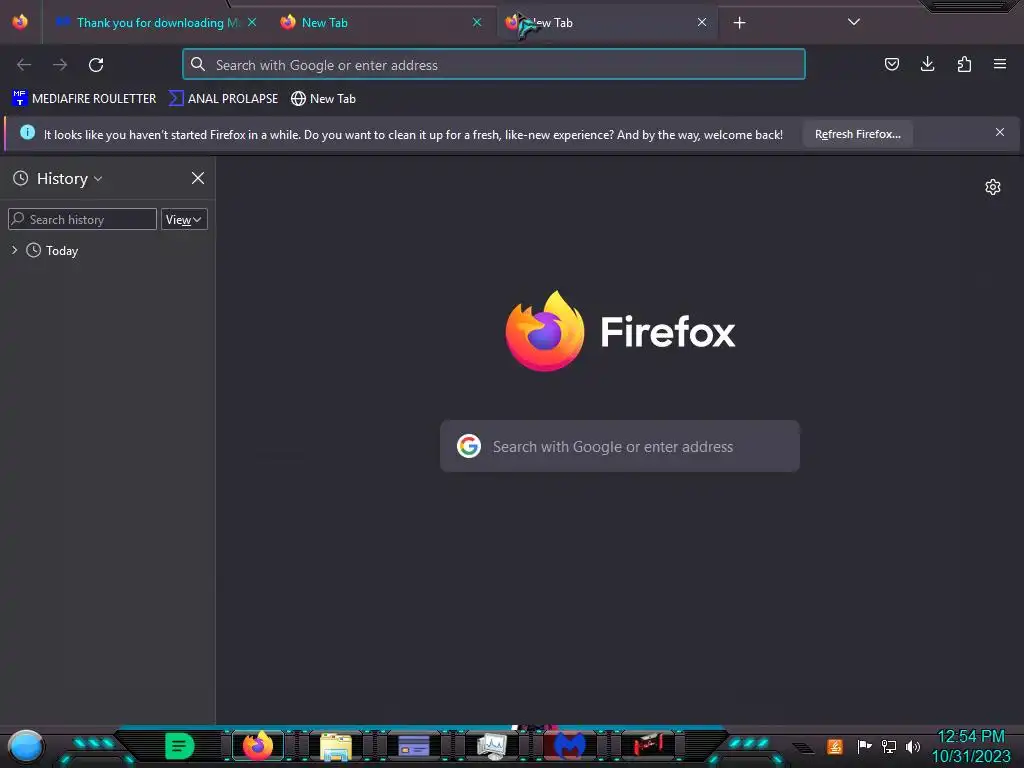Close the active New Tab
The width and height of the screenshot is (1024, 768).
tap(702, 22)
